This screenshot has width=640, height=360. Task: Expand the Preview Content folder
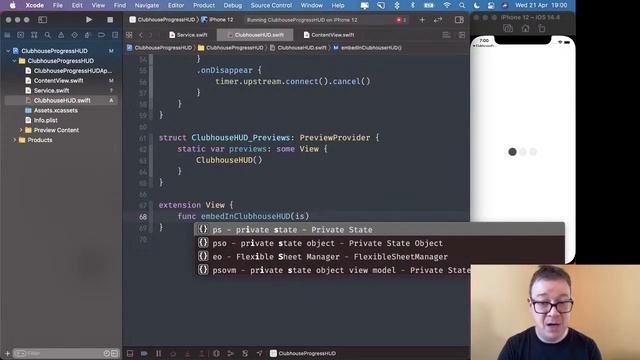click(21, 130)
